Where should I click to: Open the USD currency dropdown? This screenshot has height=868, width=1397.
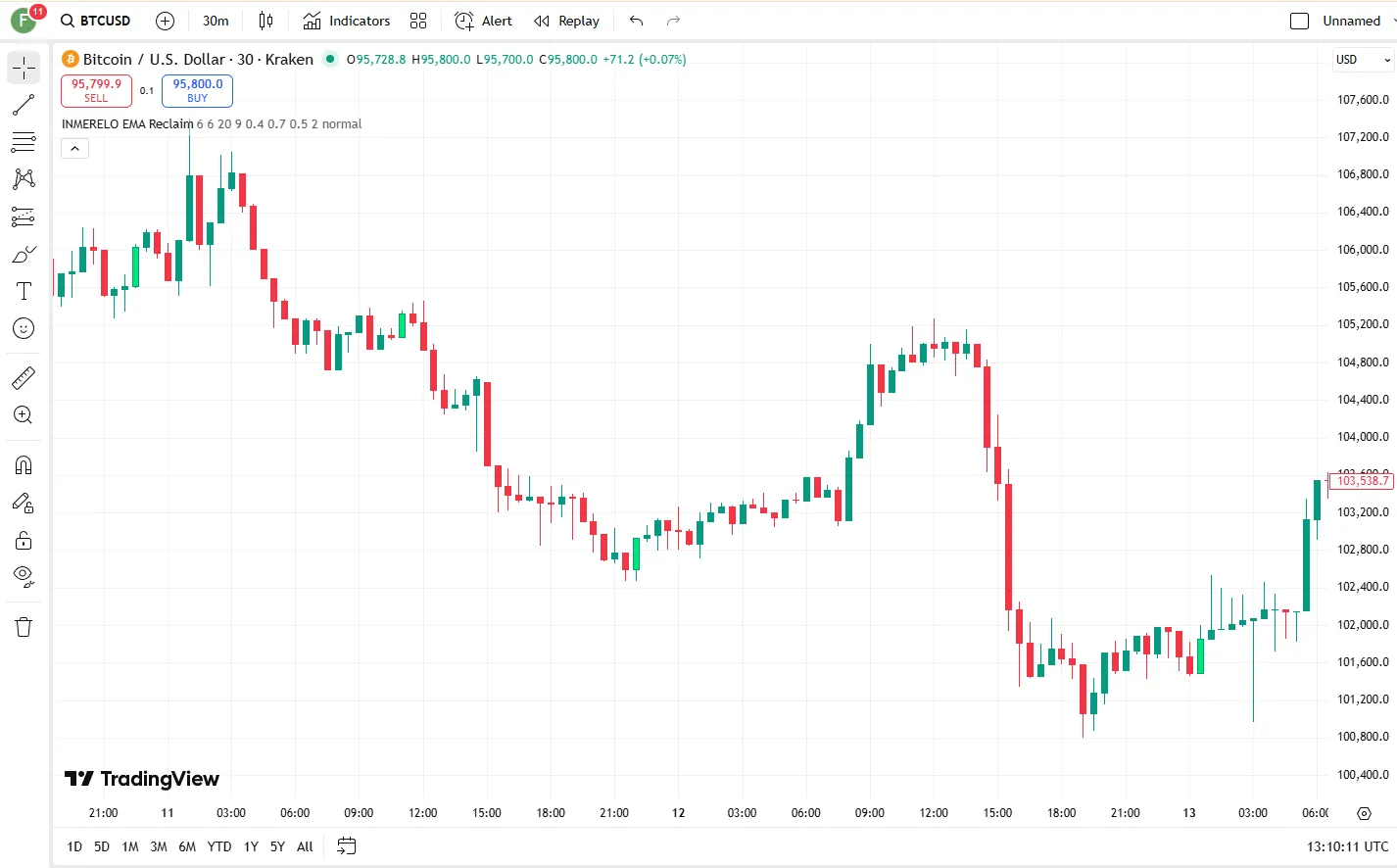point(1361,60)
